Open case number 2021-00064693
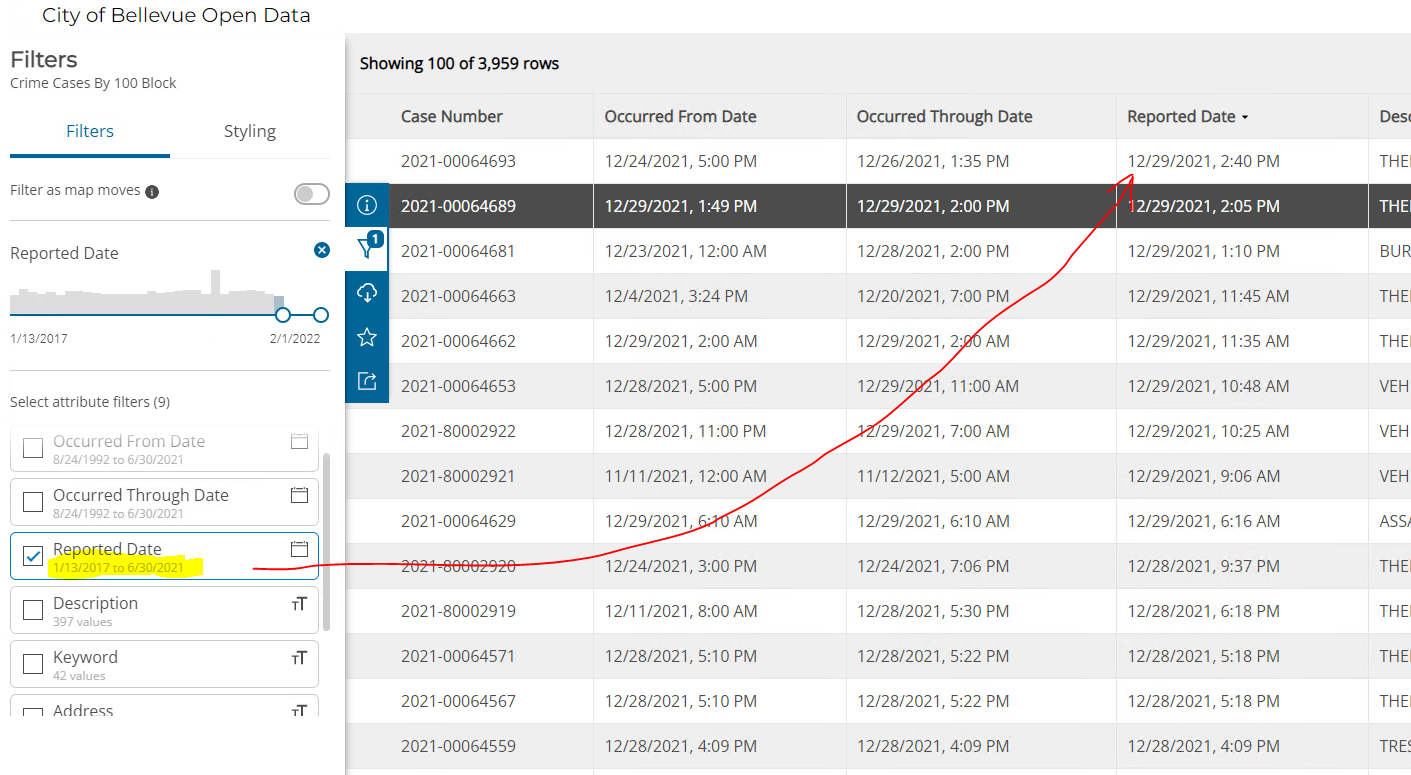Screen dimensions: 1411x775 point(457,160)
